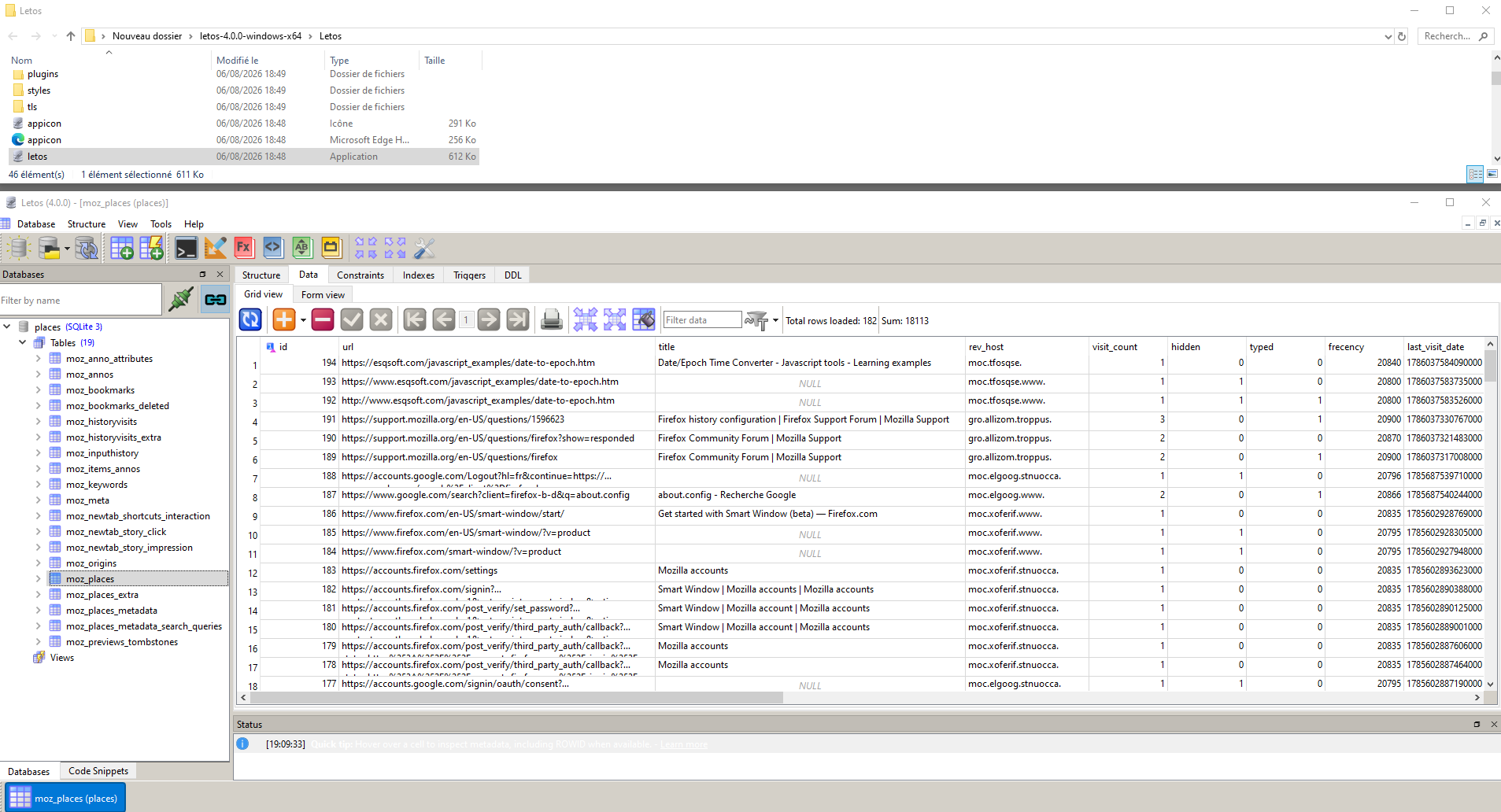Screen dimensions: 1501x812
Task: Open the Structure menu
Action: click(87, 224)
